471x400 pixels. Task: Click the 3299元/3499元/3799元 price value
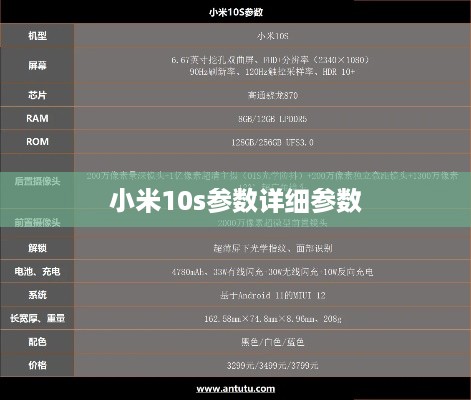click(273, 366)
